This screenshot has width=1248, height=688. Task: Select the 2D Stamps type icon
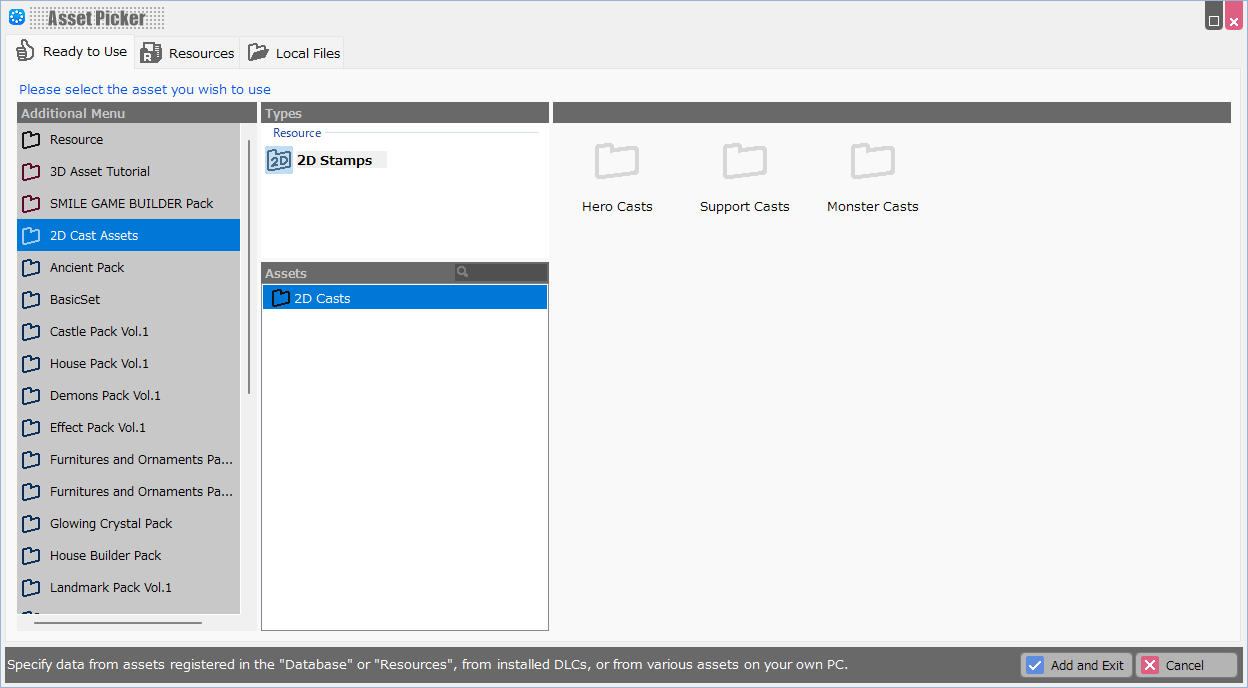point(279,161)
